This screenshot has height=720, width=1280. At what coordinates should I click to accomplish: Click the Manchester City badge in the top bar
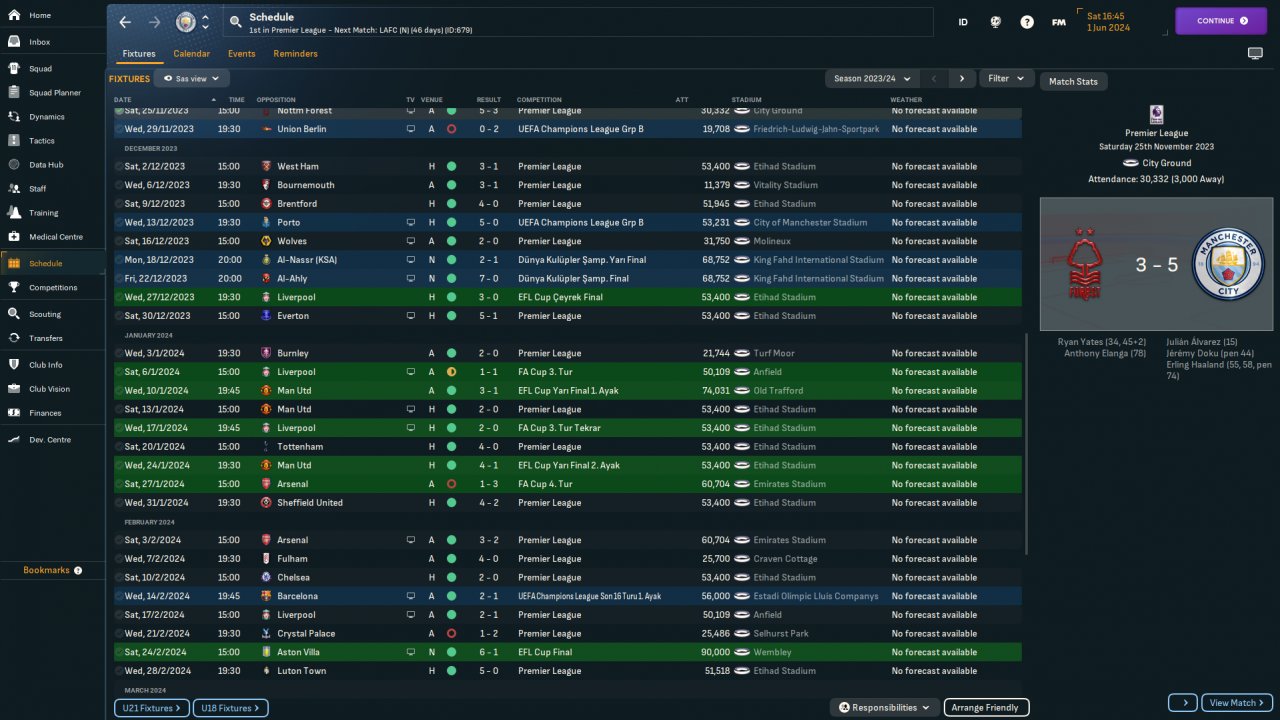pos(186,22)
